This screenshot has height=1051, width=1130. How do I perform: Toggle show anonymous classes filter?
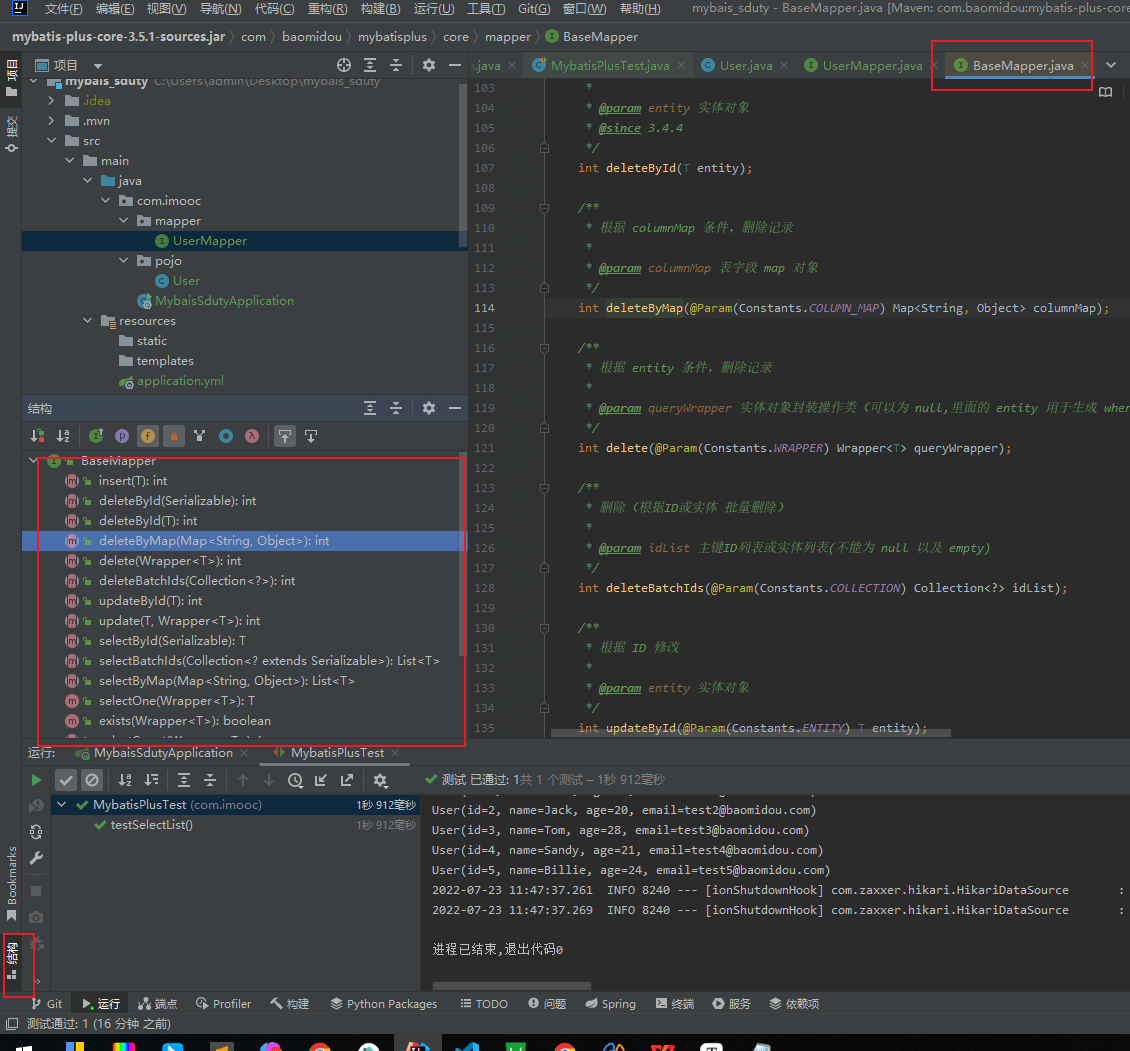226,435
